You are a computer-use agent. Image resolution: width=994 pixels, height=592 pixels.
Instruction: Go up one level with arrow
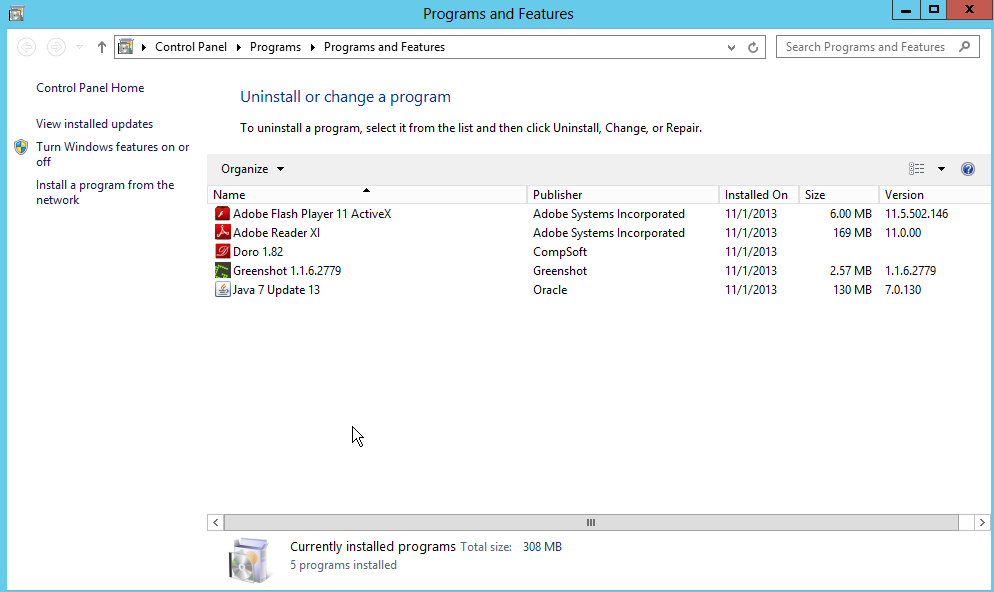[101, 47]
